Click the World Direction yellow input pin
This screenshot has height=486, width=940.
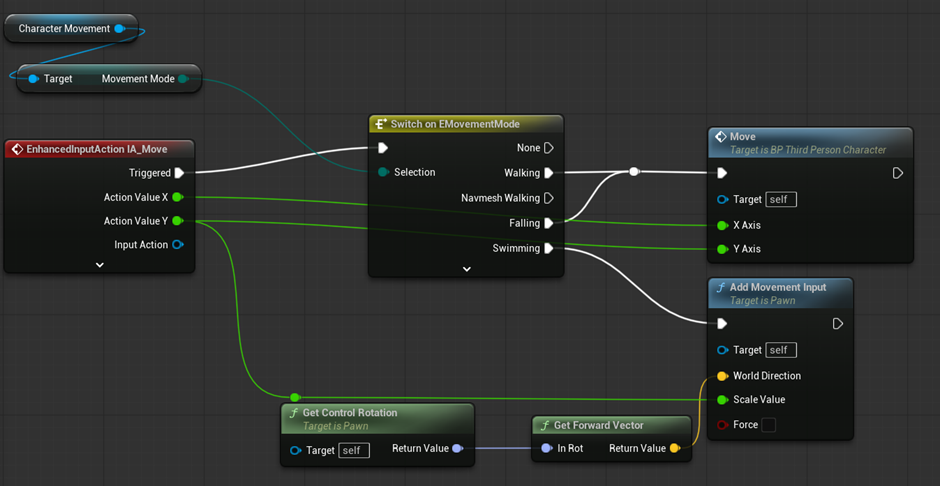(722, 376)
